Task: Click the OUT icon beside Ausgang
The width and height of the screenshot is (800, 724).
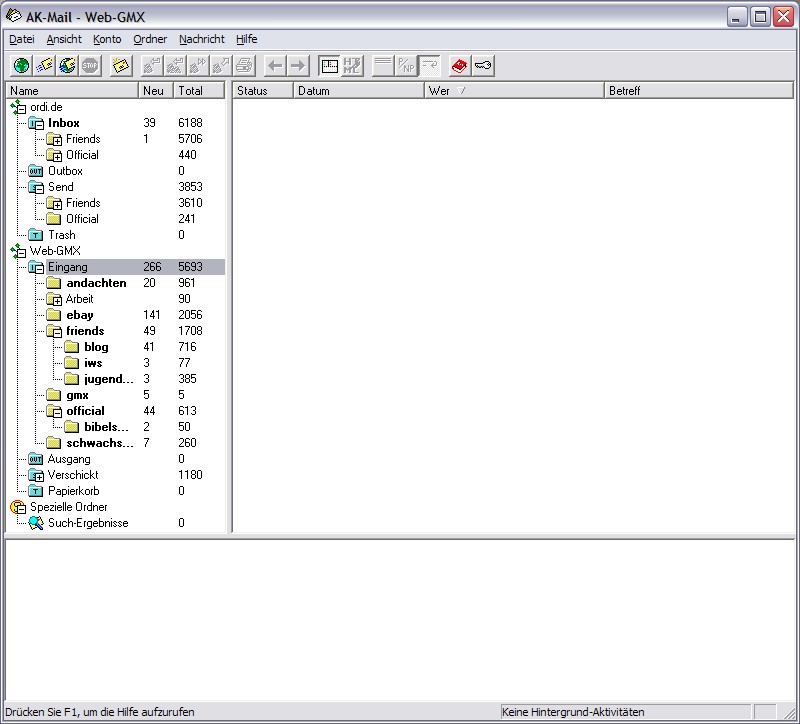Action: 35,459
